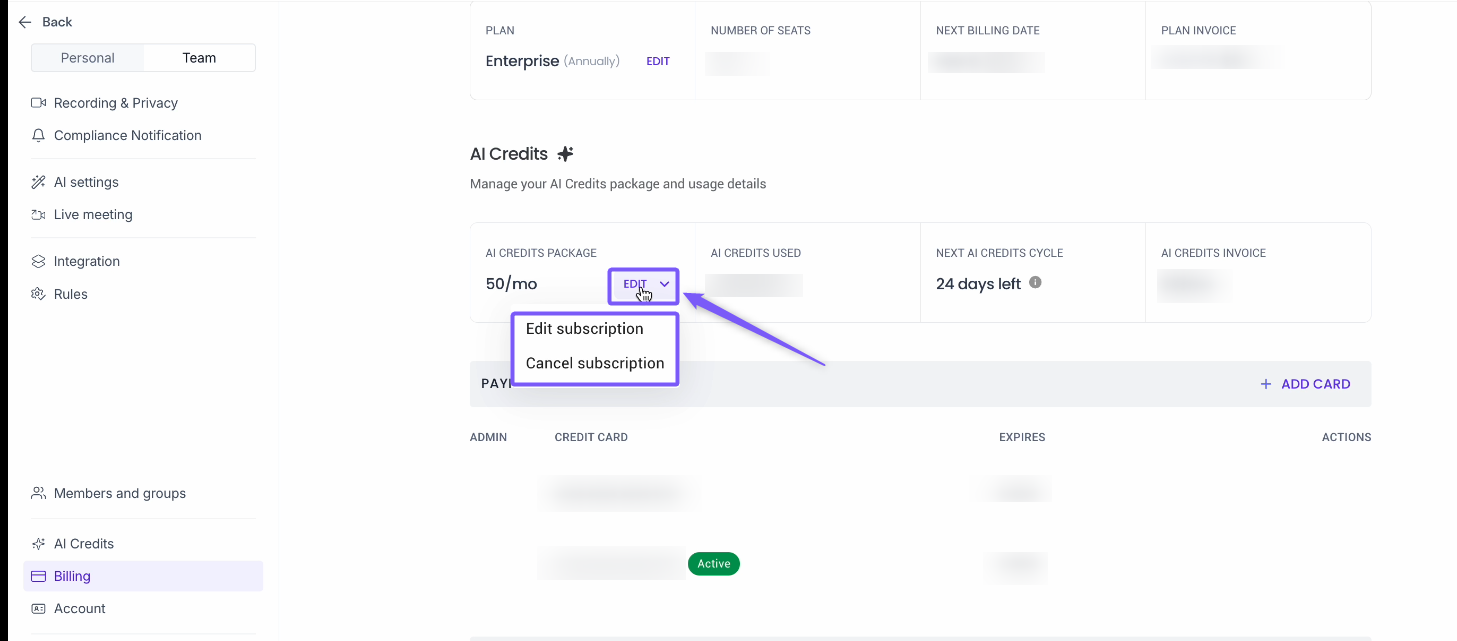Image resolution: width=1457 pixels, height=641 pixels.
Task: Click the info icon beside 24 days left
Action: (x=1035, y=283)
